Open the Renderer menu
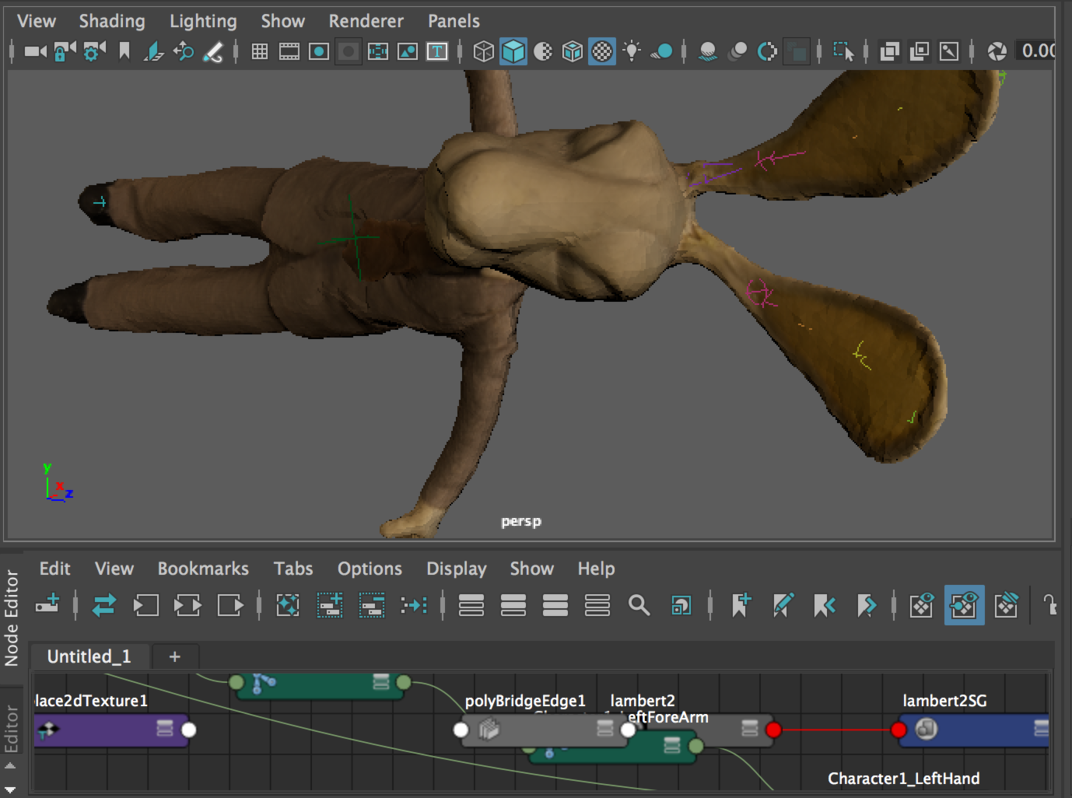1072x798 pixels. (x=365, y=21)
